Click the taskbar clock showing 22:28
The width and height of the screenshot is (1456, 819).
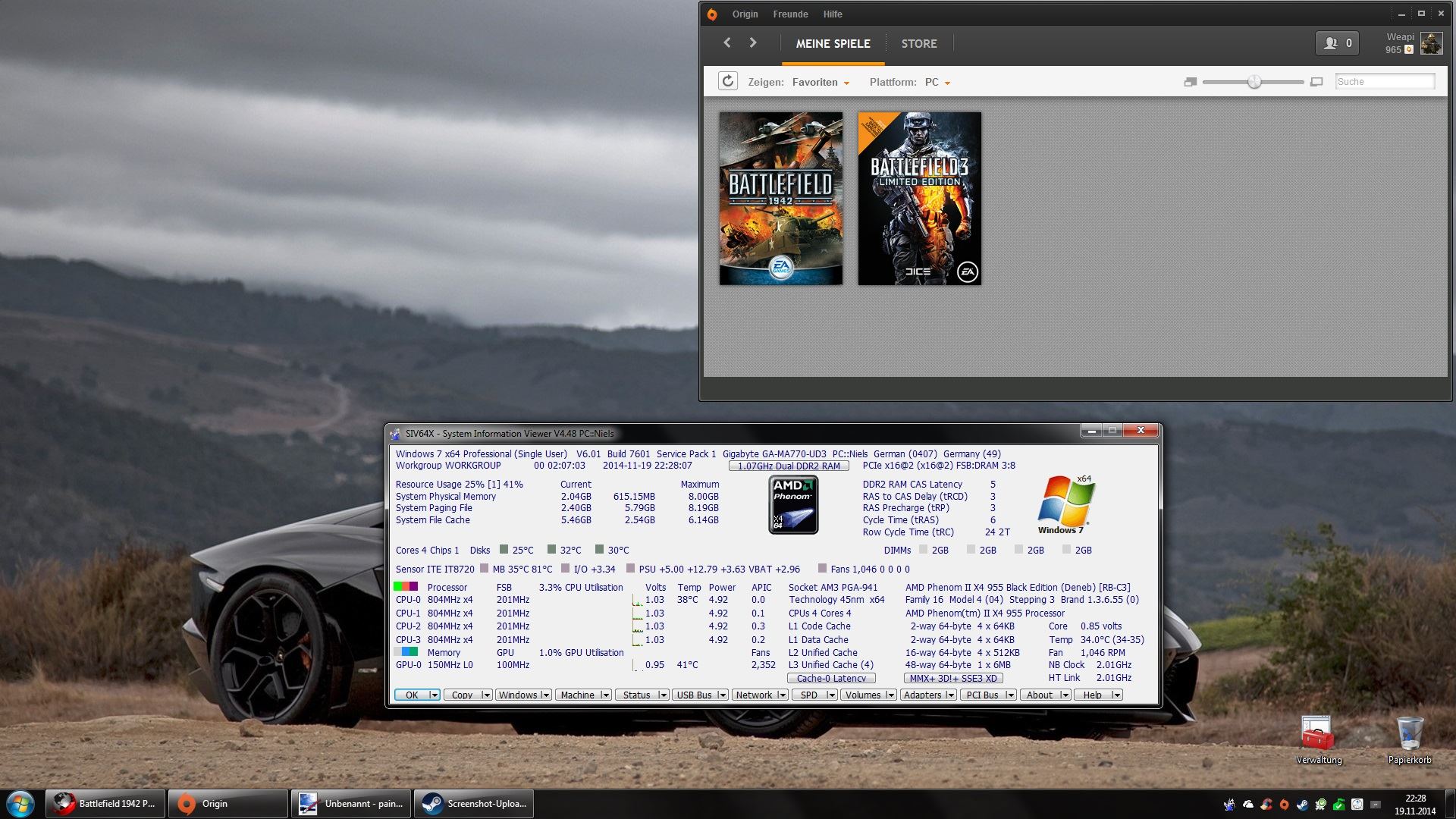pos(1415,805)
